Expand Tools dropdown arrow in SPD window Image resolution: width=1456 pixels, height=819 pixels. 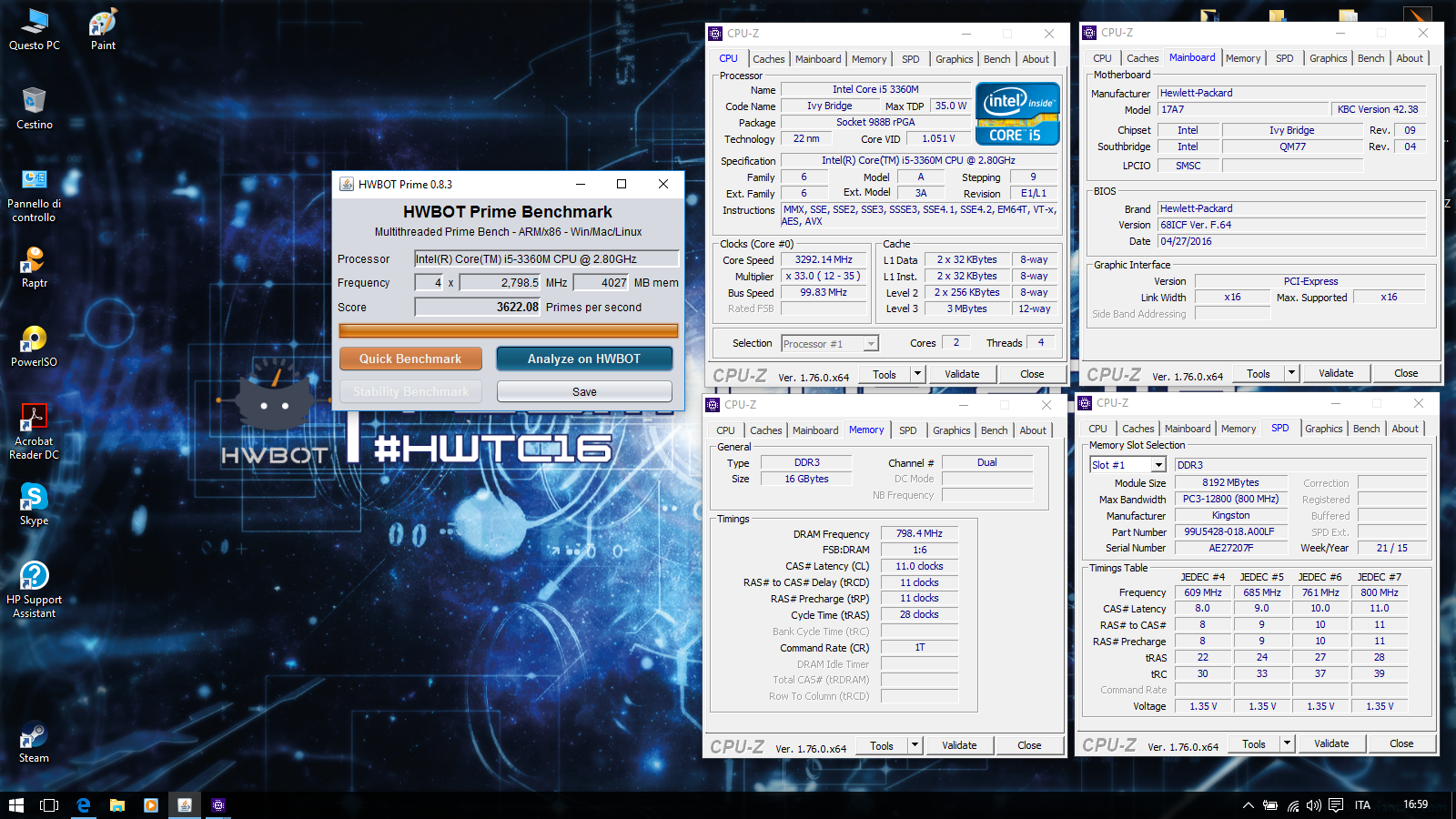point(1287,743)
